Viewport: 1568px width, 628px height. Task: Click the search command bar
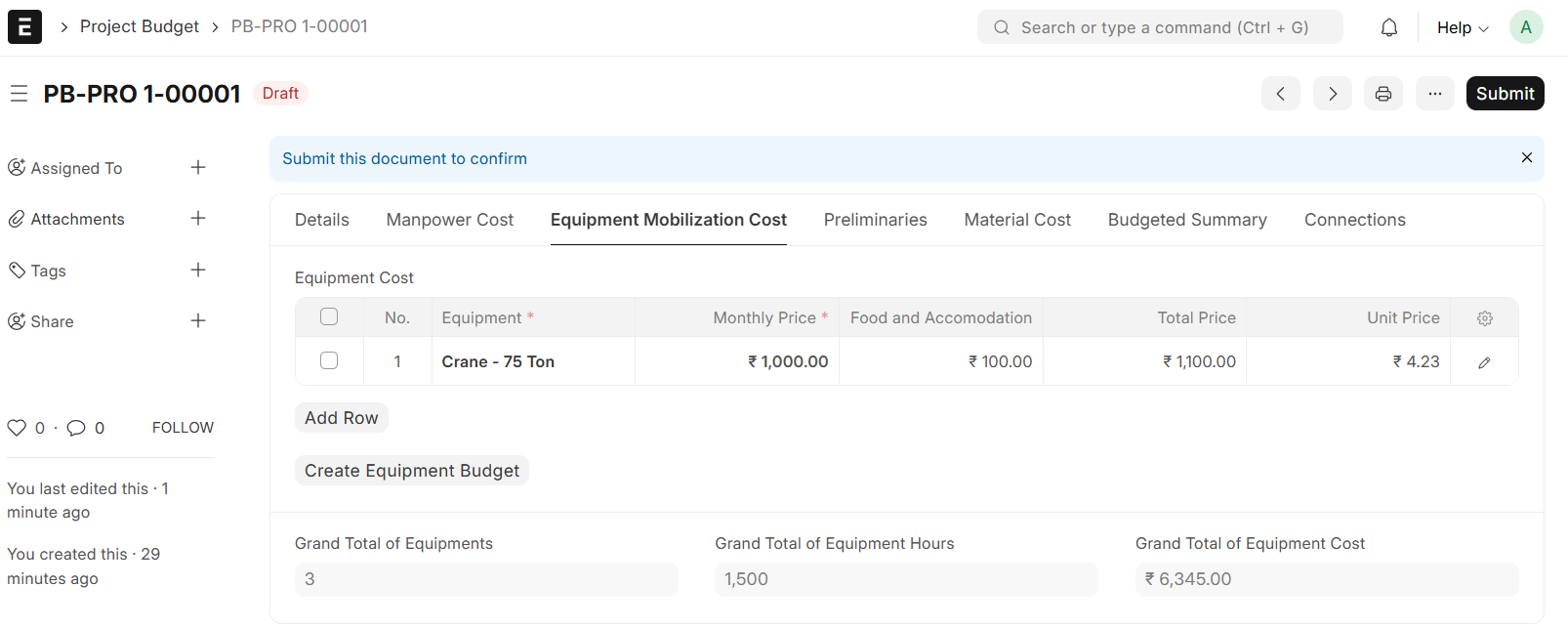pyautogui.click(x=1159, y=27)
